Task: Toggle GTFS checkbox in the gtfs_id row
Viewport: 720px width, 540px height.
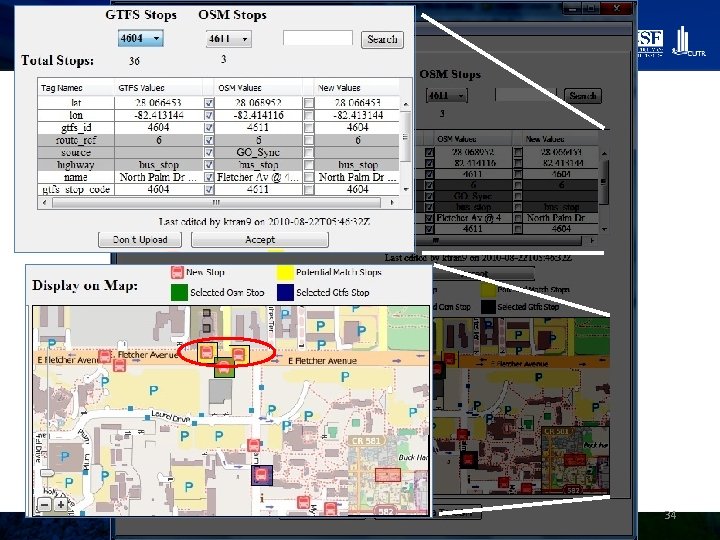Action: point(209,128)
